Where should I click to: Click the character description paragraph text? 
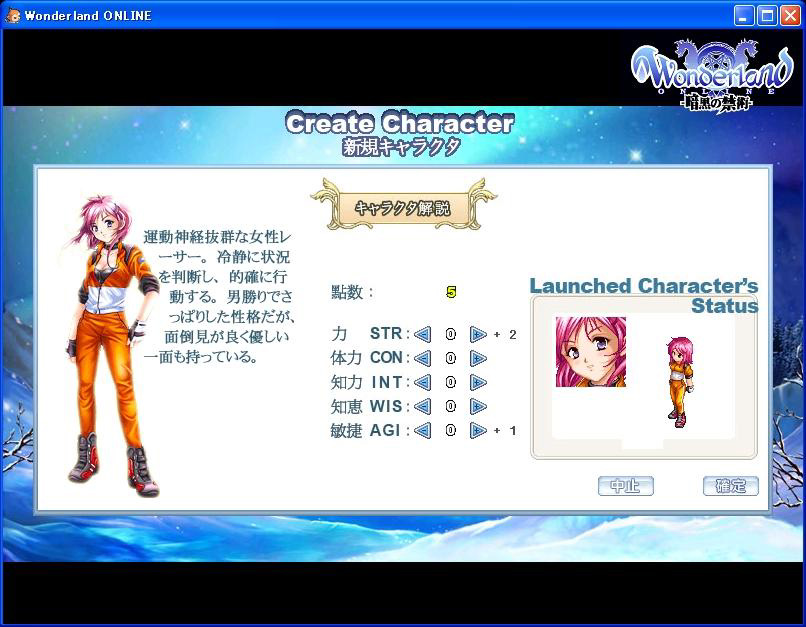click(x=219, y=297)
